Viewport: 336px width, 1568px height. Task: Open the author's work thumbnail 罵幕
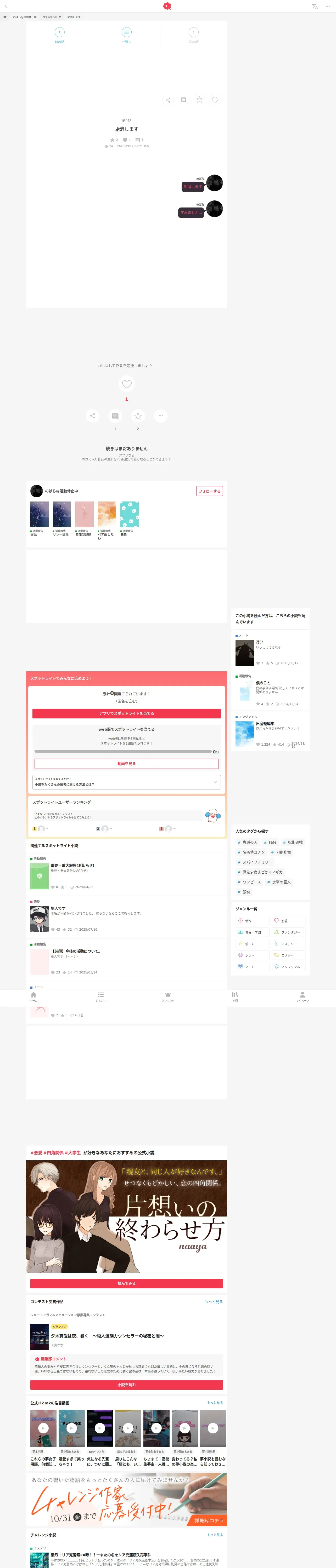(129, 514)
